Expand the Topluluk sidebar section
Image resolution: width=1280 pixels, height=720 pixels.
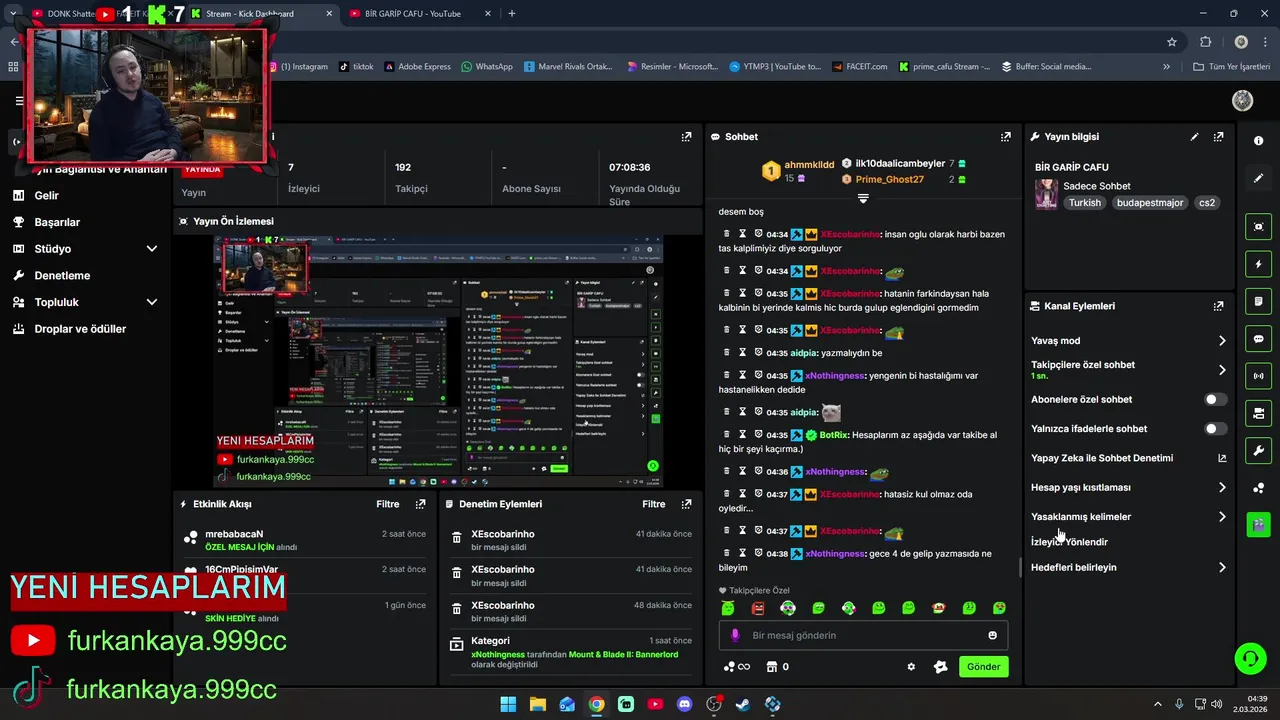[152, 302]
